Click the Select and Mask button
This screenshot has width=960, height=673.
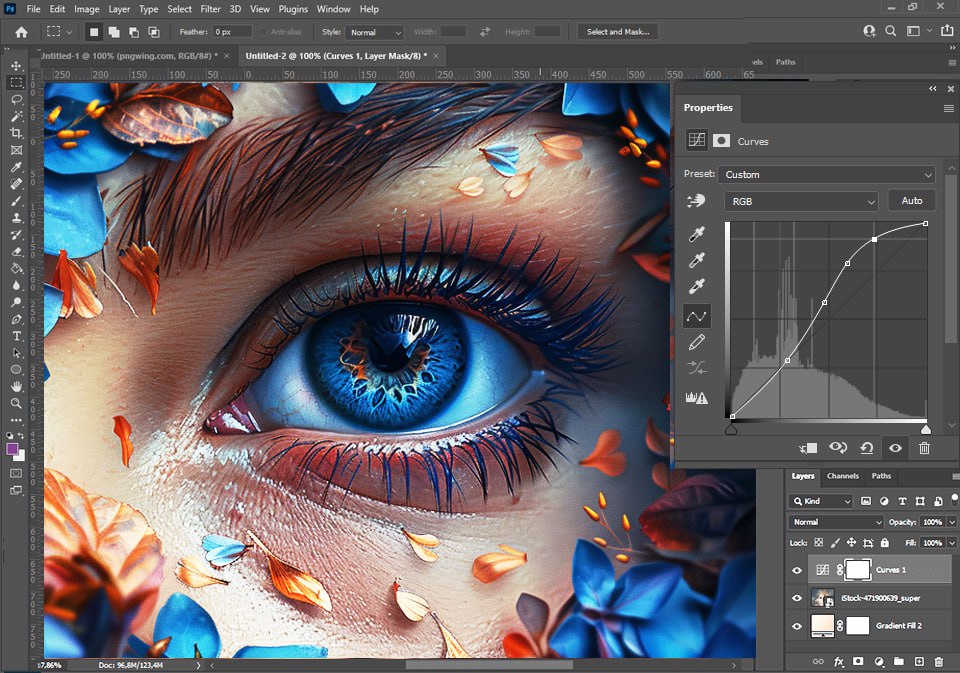coord(617,32)
